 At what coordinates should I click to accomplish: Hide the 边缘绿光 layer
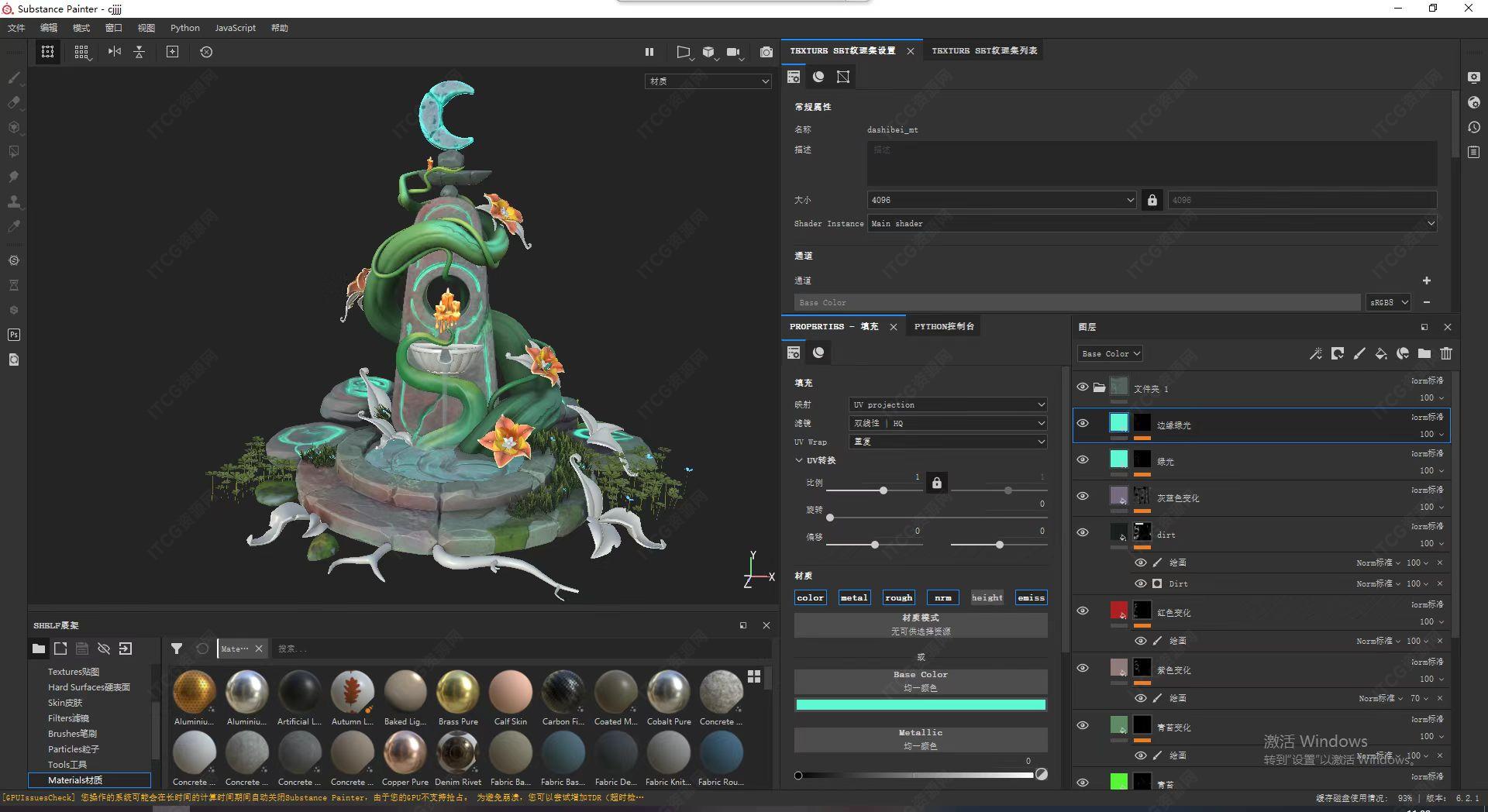1083,423
